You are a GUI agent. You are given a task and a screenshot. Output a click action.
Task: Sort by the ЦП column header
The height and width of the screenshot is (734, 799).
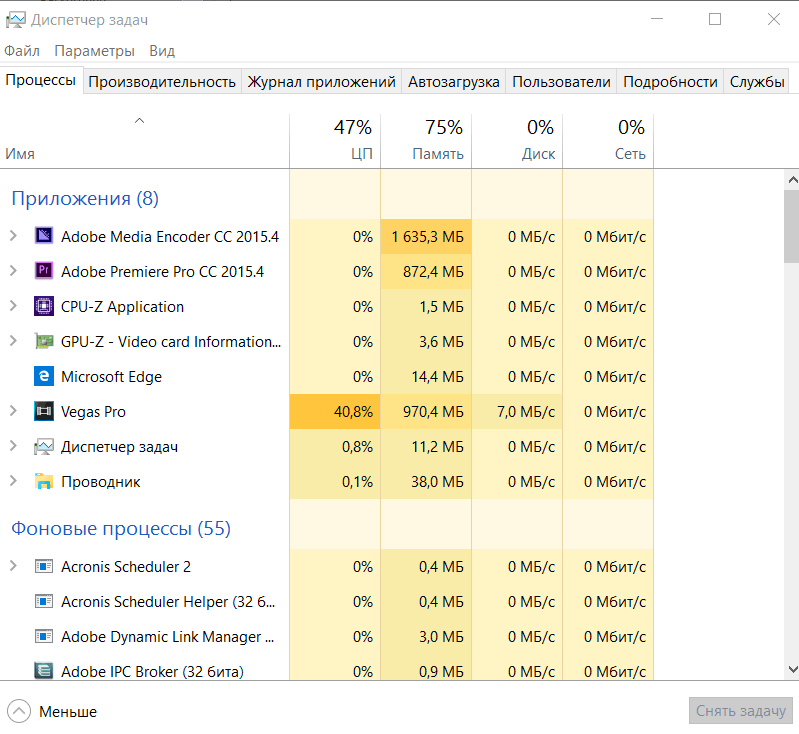335,141
